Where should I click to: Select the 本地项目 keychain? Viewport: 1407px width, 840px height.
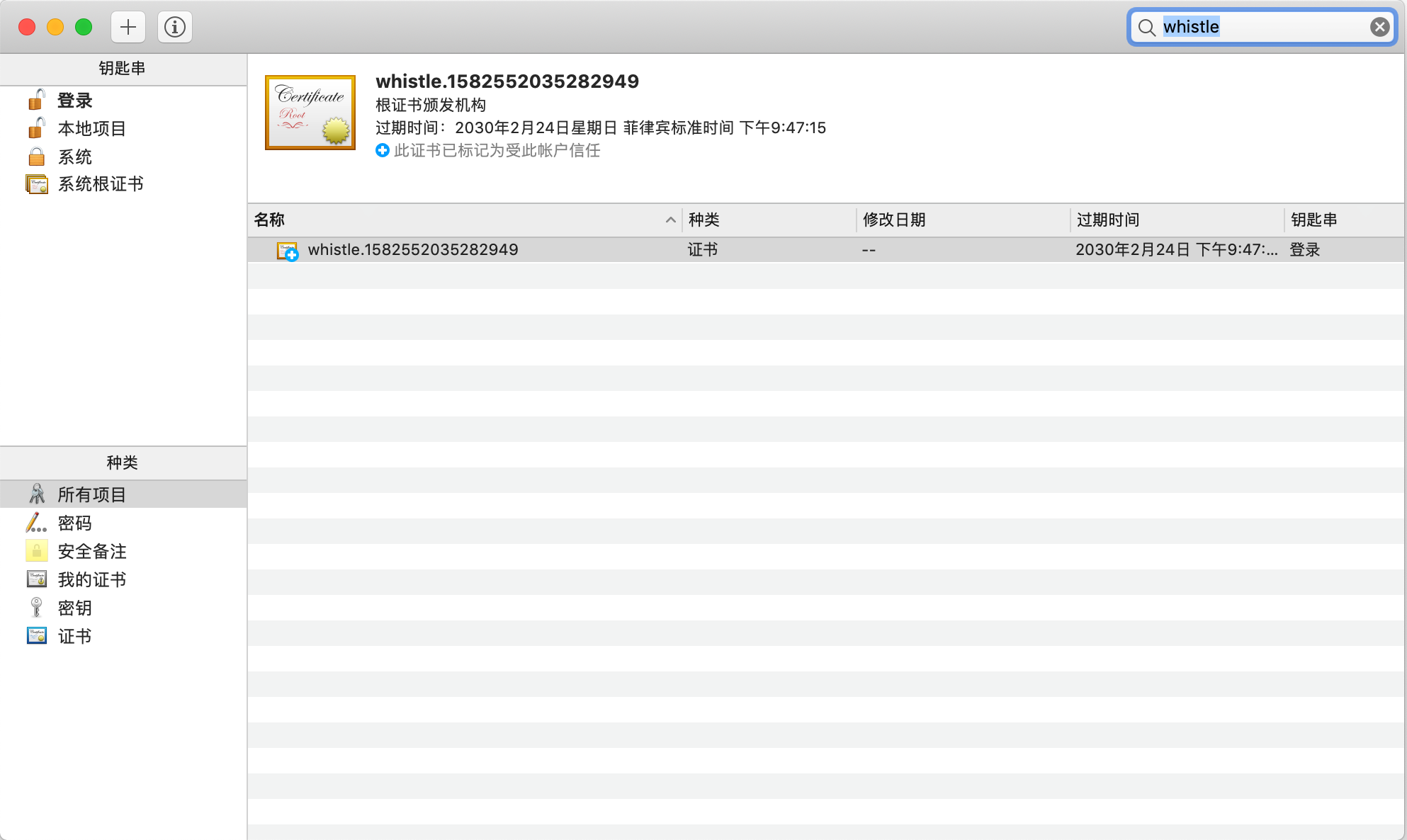click(91, 129)
